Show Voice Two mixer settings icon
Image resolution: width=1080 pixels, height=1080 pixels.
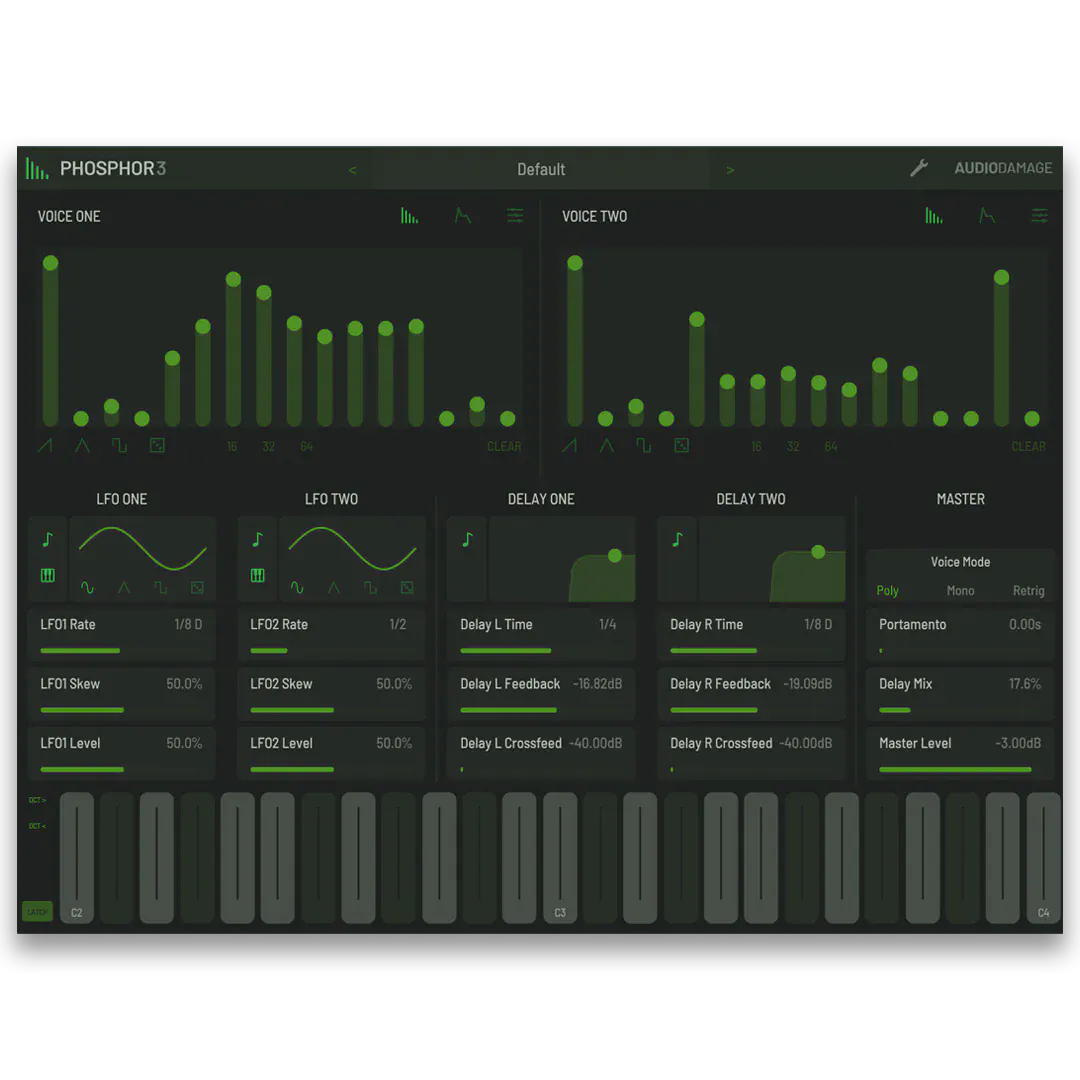1040,216
